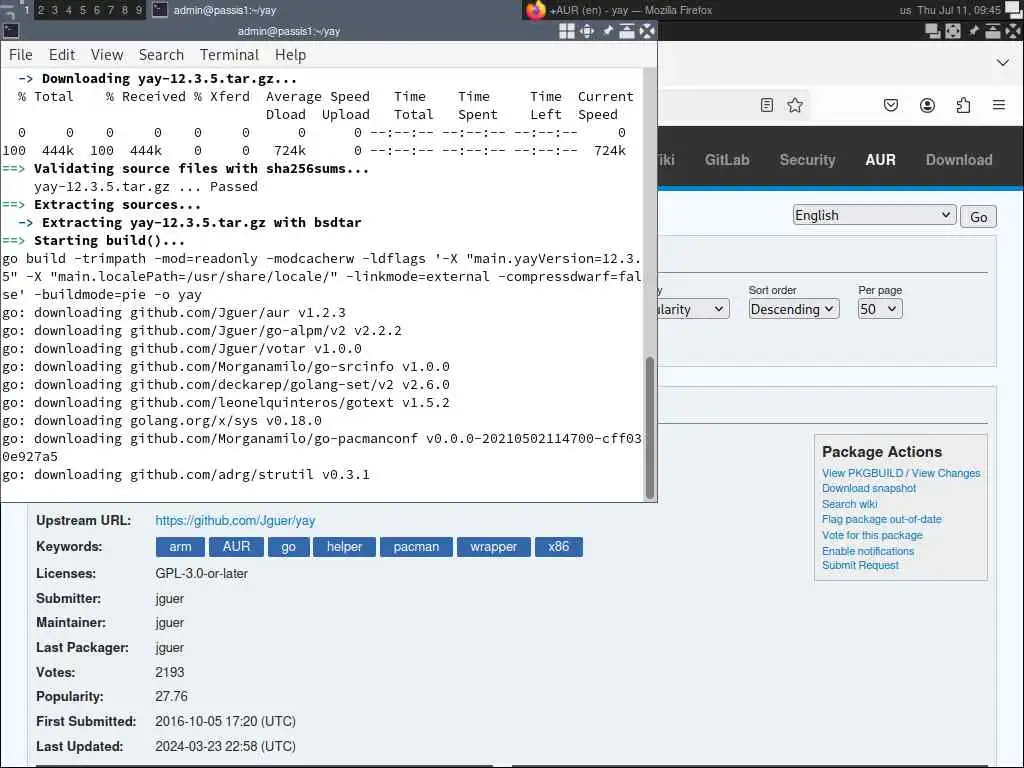The height and width of the screenshot is (768, 1024).
Task: Click the 'yay-12.3.5.tar.gz ... Passed' terminal line
Action: pos(146,187)
